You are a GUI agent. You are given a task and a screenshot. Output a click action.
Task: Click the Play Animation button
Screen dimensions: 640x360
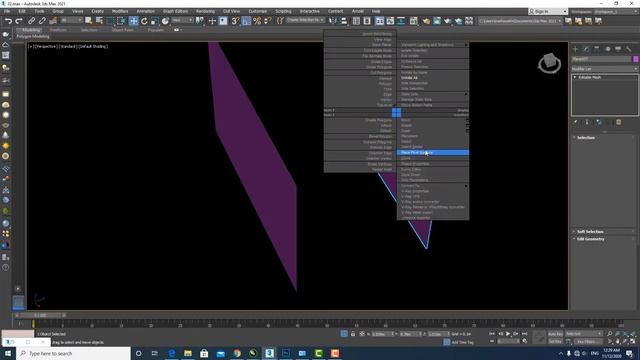pyautogui.click(x=508, y=334)
